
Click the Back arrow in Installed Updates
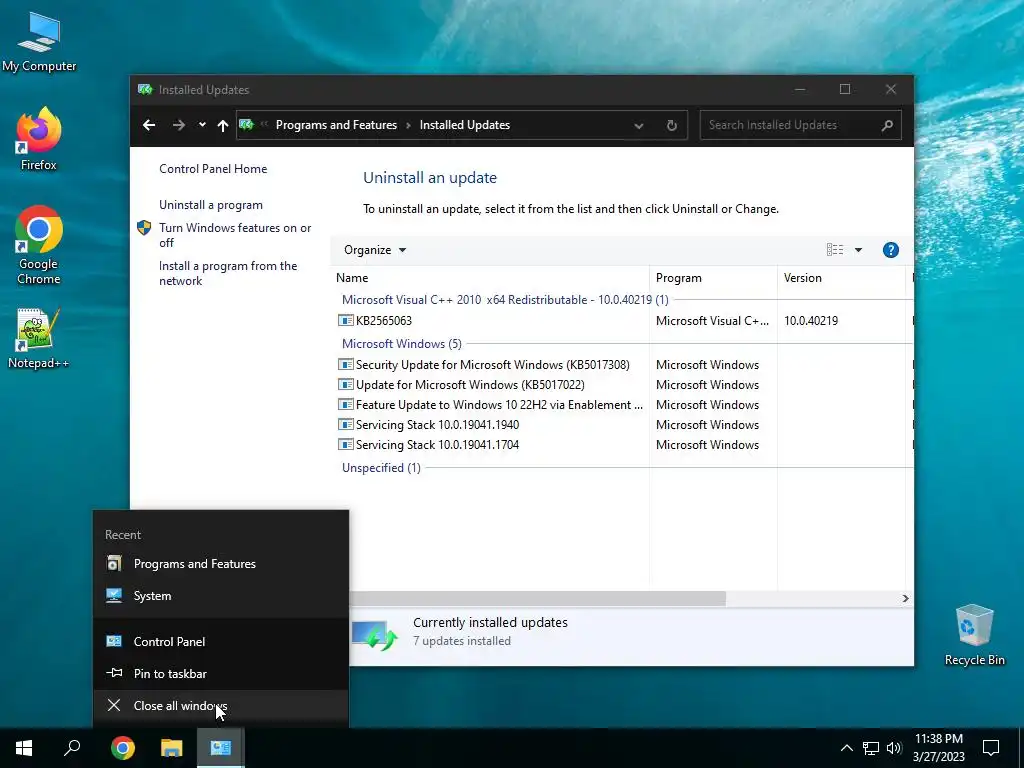coord(149,125)
